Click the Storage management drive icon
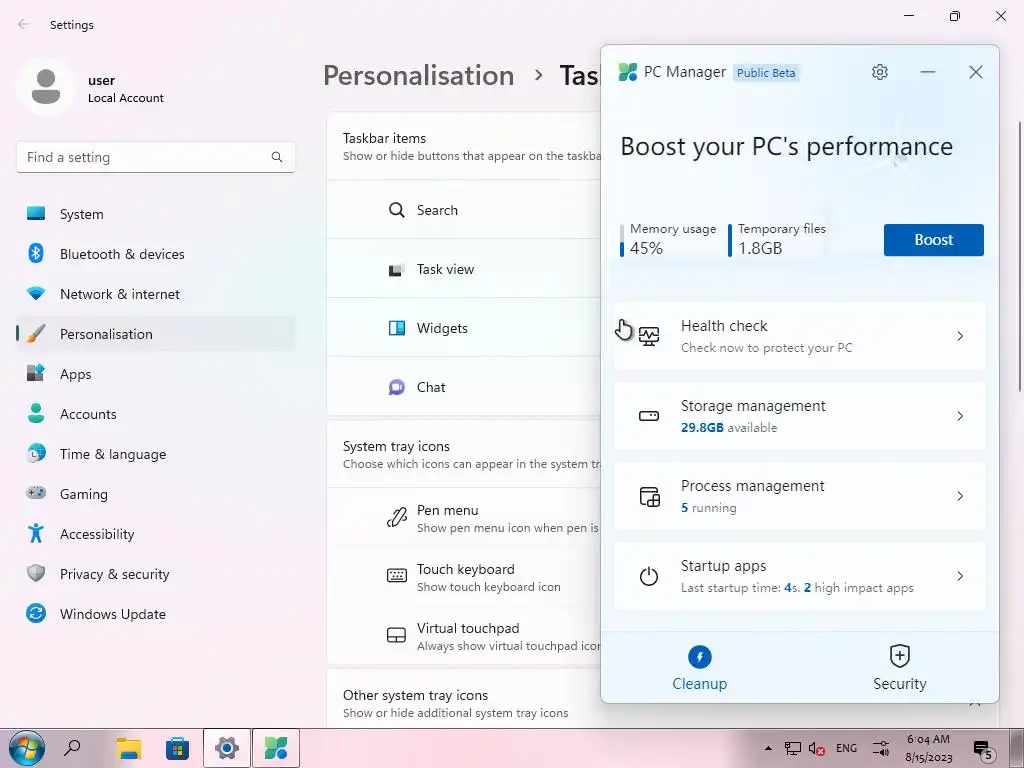The image size is (1024, 768). point(648,416)
